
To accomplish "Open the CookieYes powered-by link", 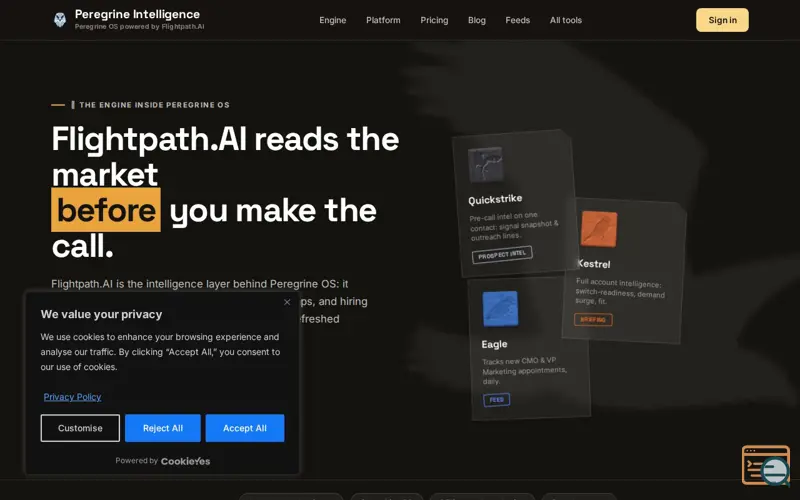I will tap(185, 461).
